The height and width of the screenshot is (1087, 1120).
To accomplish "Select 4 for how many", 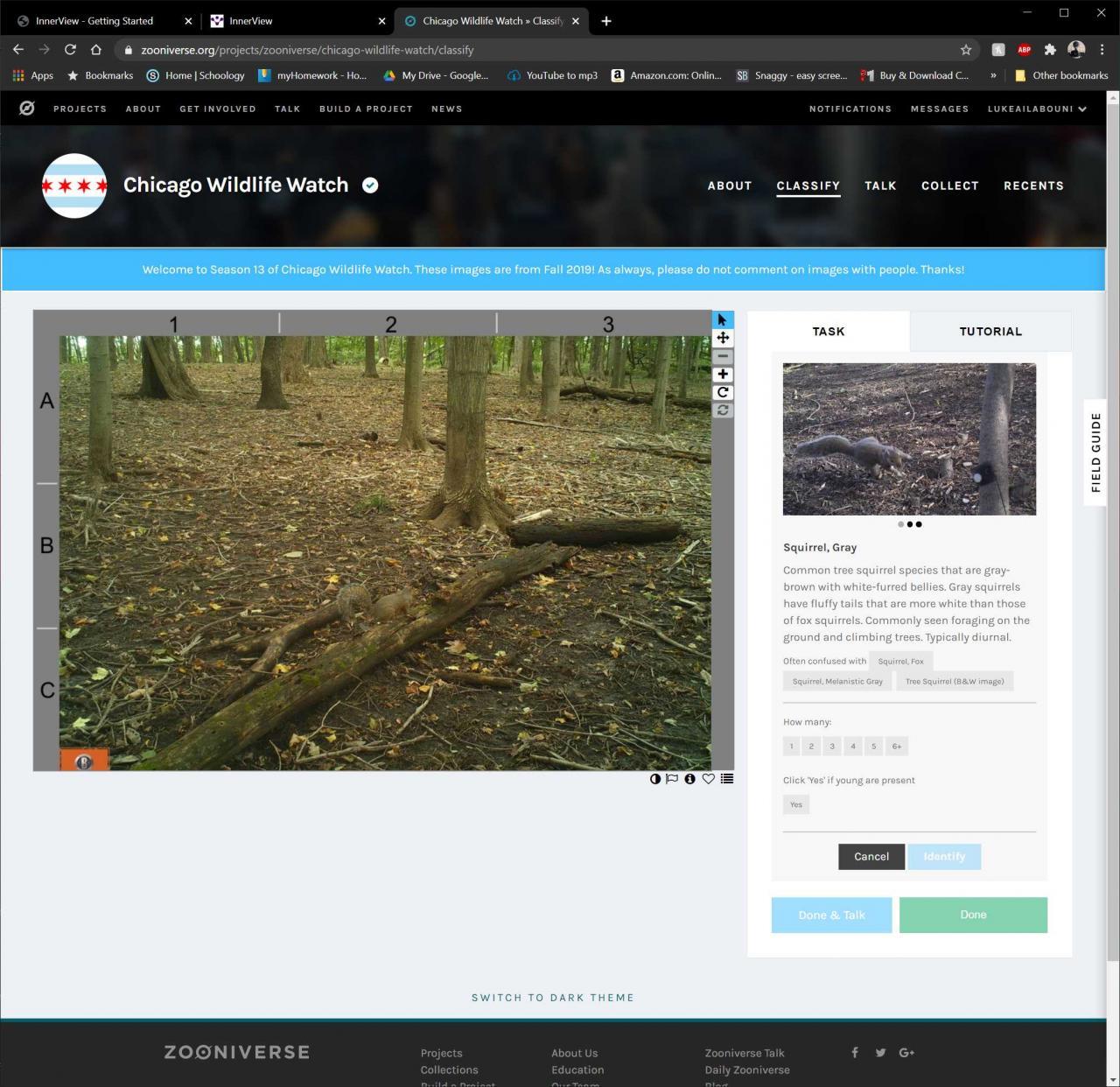I will pyautogui.click(x=853, y=747).
